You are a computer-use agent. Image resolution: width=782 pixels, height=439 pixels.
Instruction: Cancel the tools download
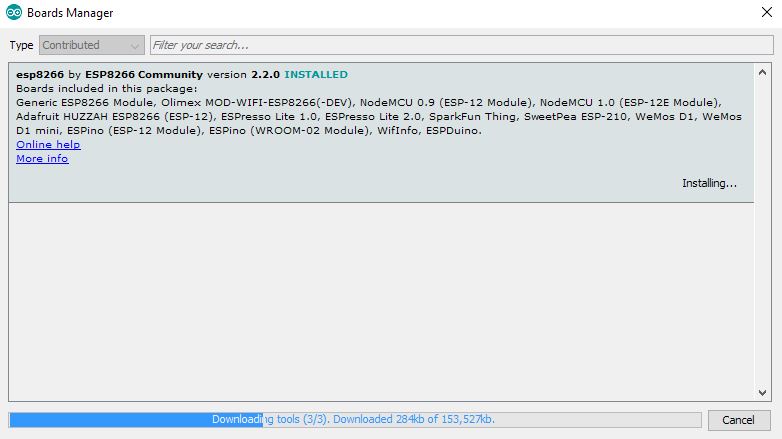(x=739, y=420)
